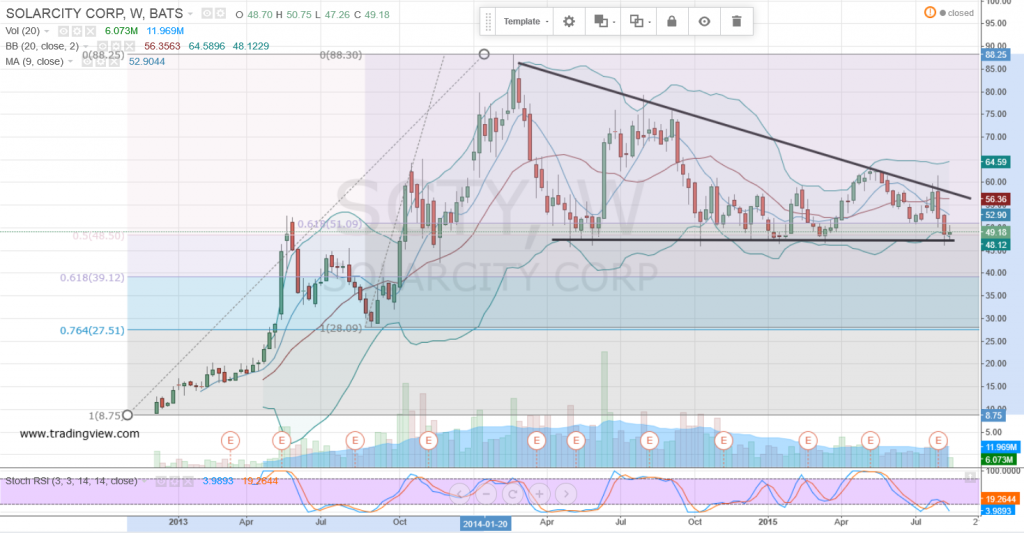
Task: Open line color picker with overlapping squares
Action: point(639,22)
